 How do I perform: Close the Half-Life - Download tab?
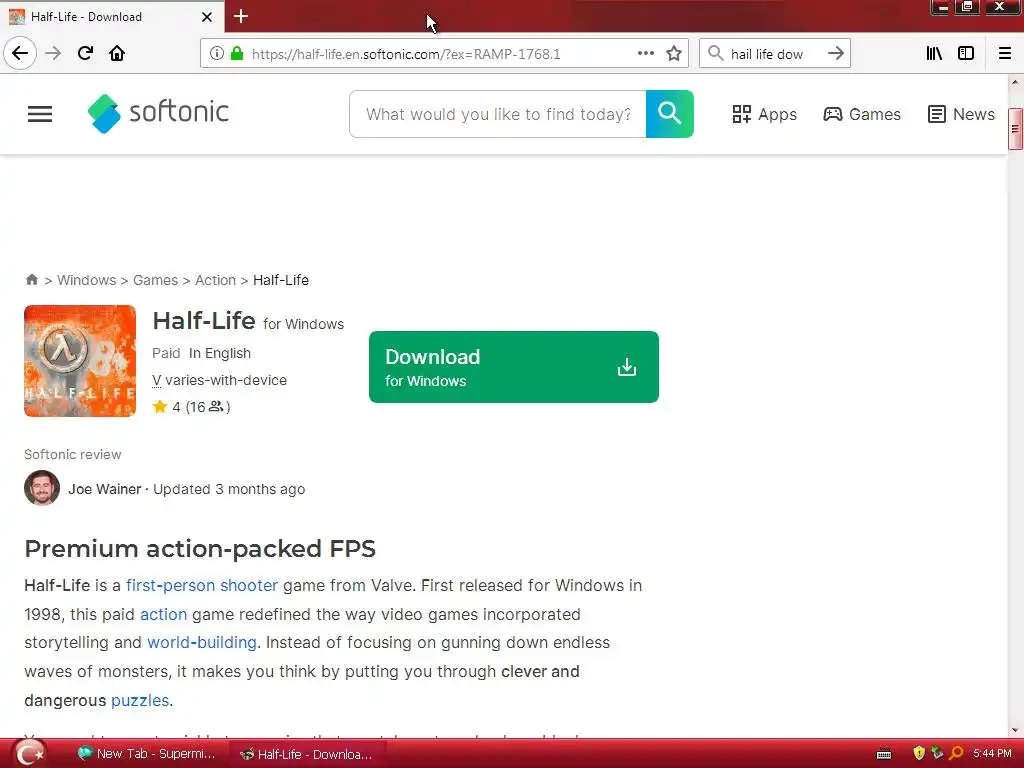coord(206,17)
